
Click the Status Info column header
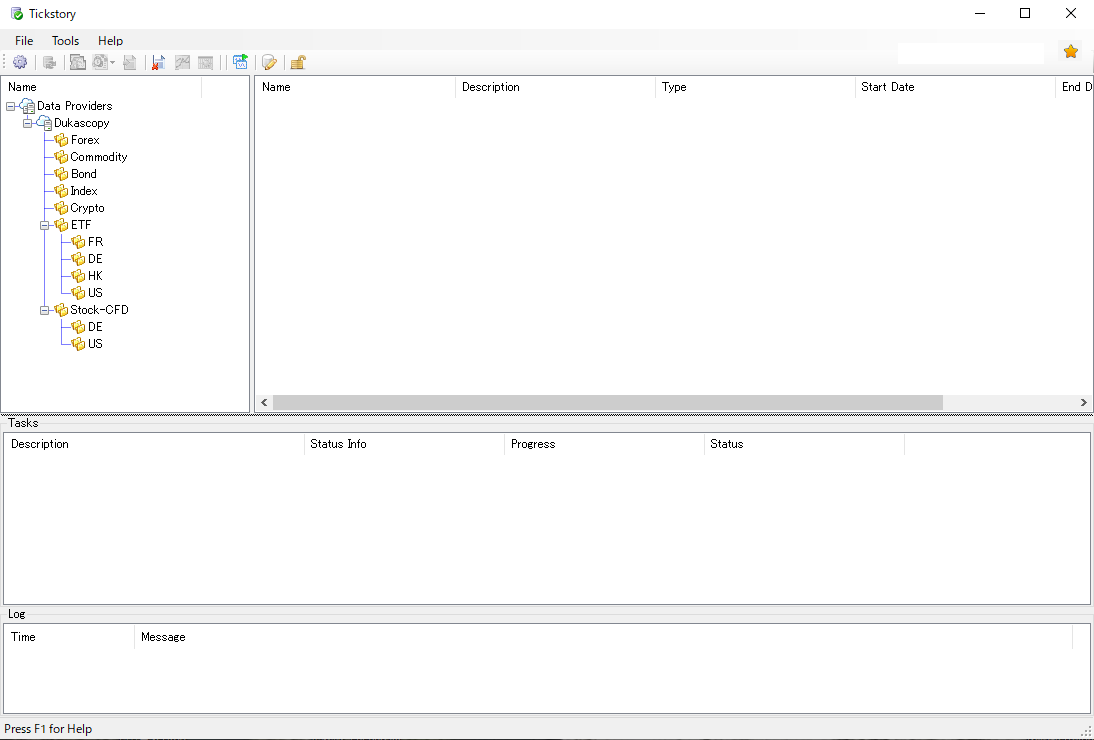click(405, 444)
